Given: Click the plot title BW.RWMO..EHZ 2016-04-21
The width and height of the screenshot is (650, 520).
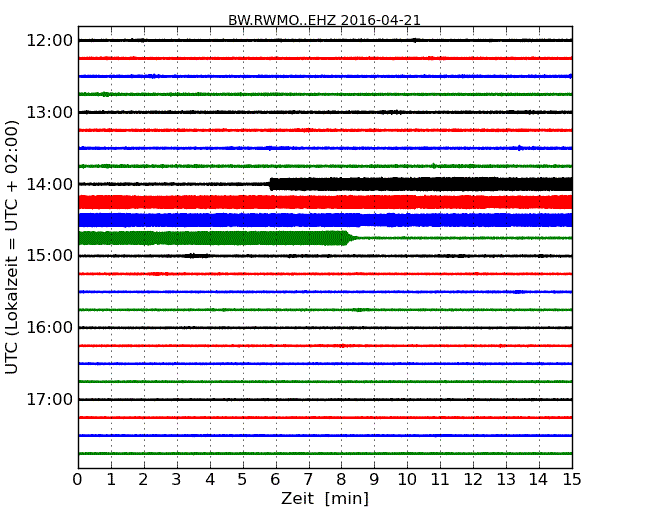Looking at the screenshot, I should [324, 20].
